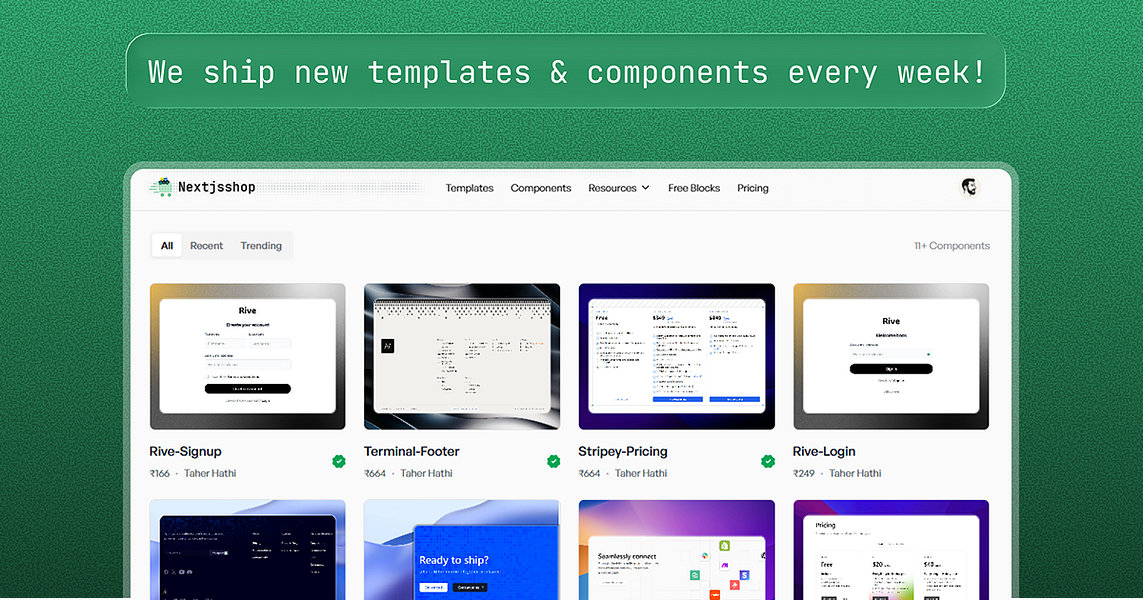This screenshot has width=1143, height=600.
Task: Open the Stripey-Pricing preview thumbnail
Action: tap(676, 357)
